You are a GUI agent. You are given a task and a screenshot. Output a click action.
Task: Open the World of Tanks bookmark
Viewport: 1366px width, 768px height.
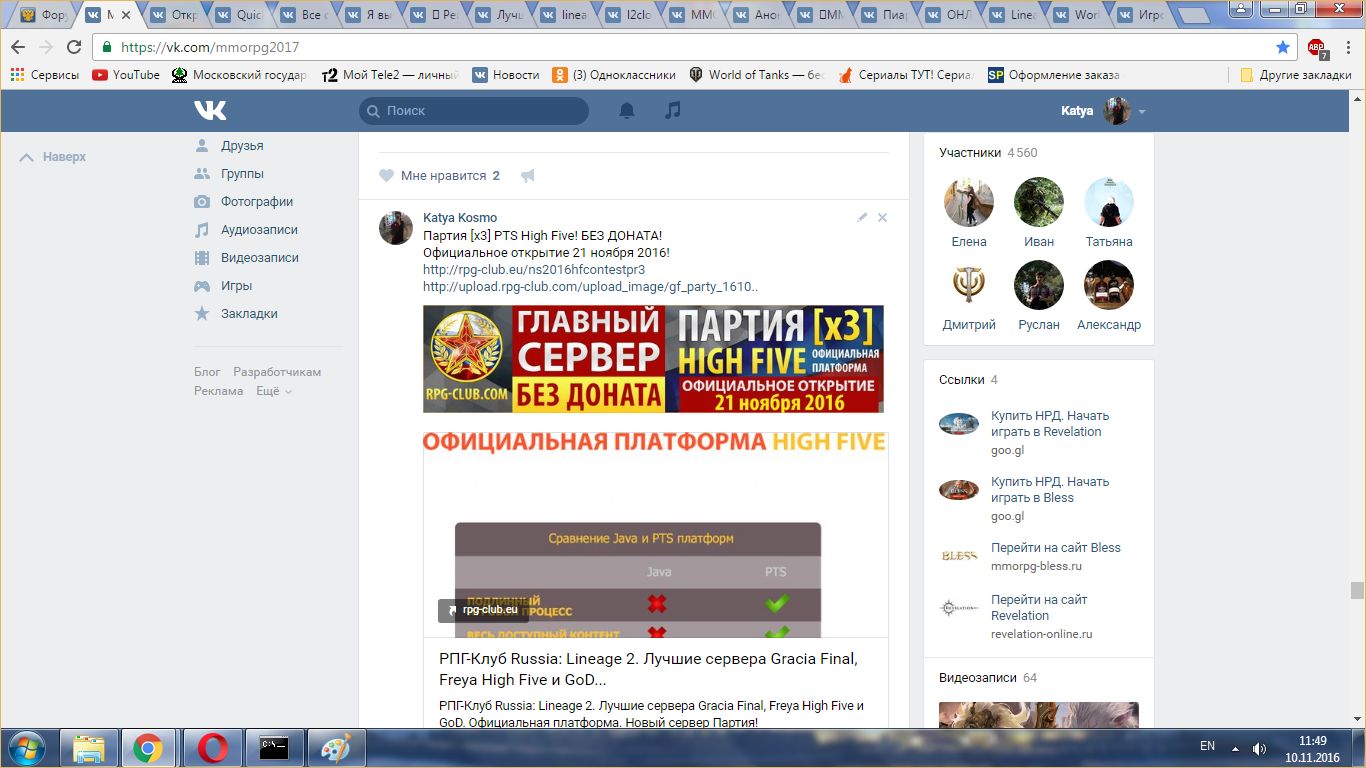(757, 75)
